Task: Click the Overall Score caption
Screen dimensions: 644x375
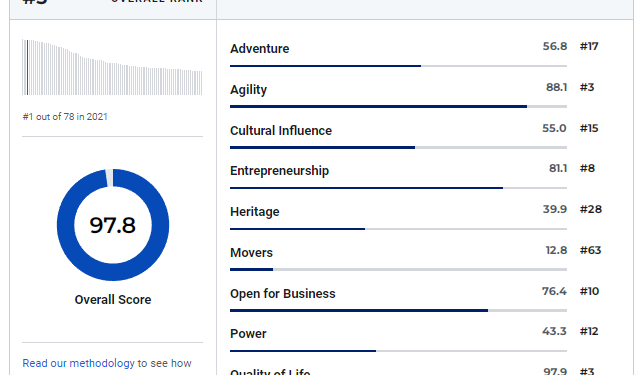Action: 113,299
